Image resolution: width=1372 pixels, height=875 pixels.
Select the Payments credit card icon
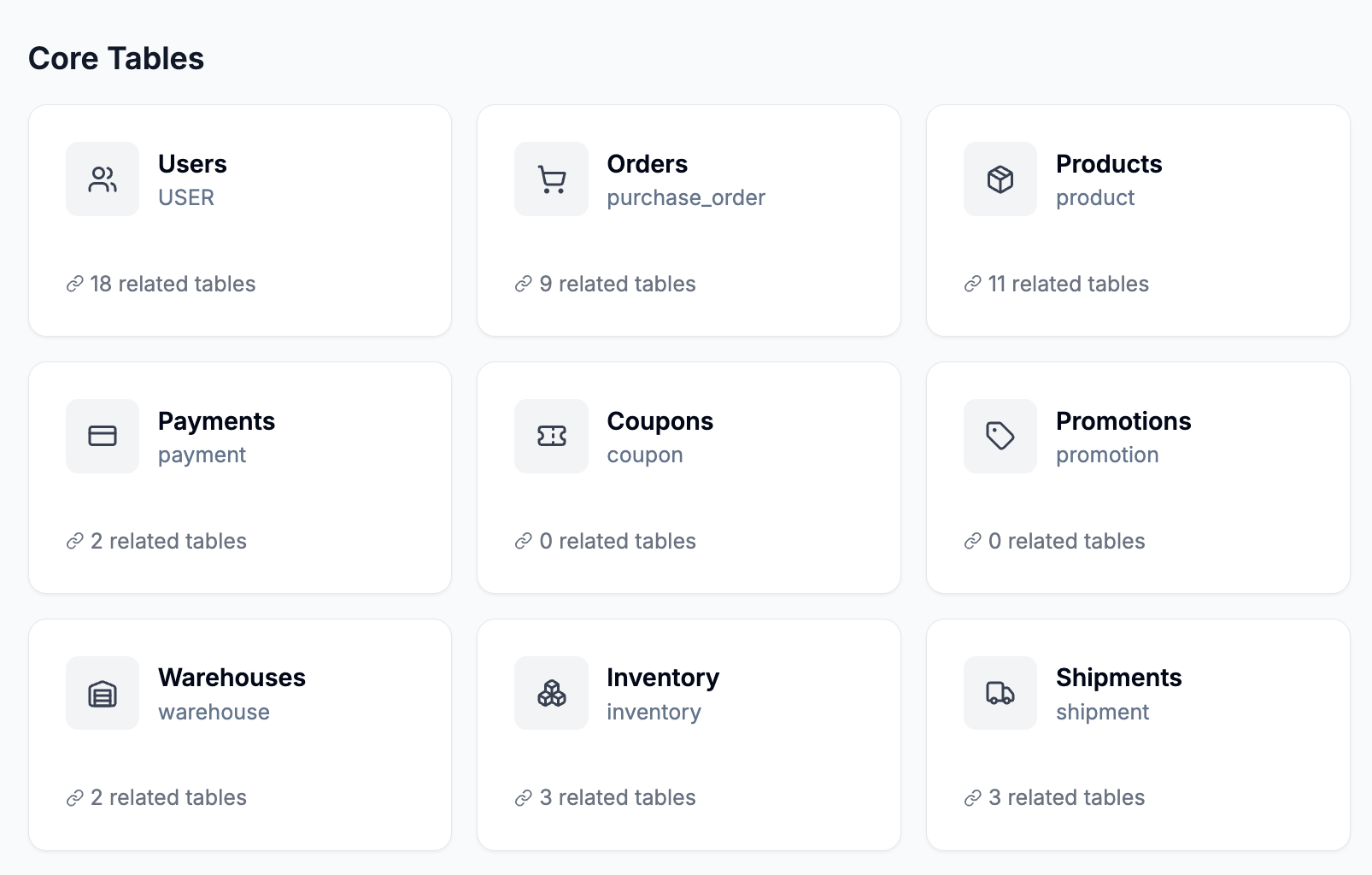click(x=102, y=436)
